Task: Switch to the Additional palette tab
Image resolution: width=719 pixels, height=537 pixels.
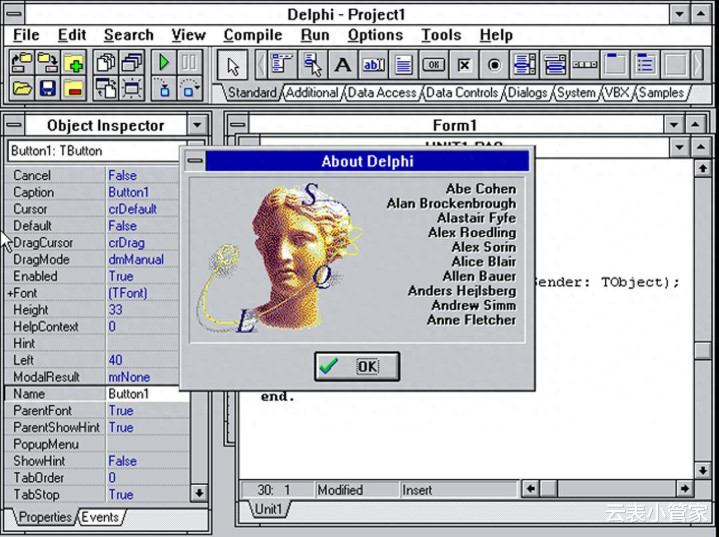Action: point(312,93)
